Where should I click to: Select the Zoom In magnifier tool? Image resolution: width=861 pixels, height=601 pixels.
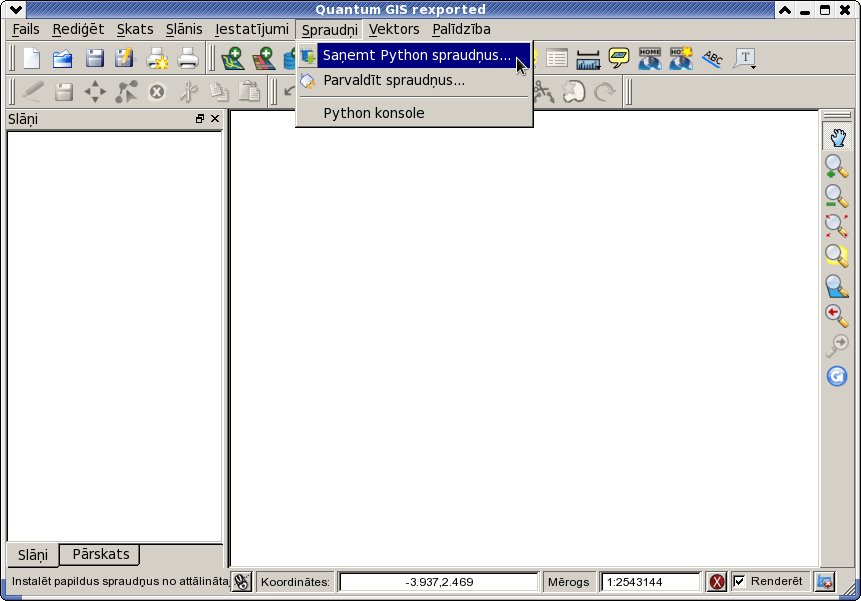(837, 166)
